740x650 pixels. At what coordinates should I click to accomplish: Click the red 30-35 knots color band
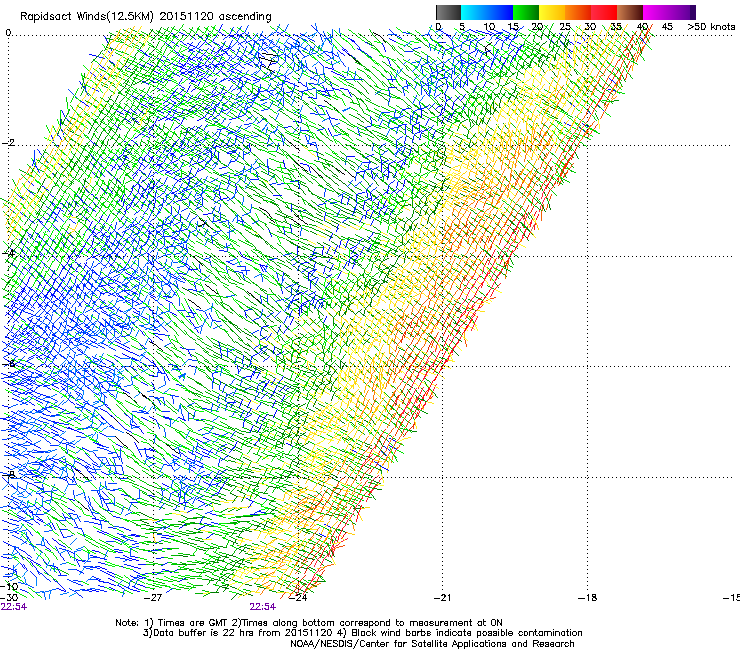604,12
